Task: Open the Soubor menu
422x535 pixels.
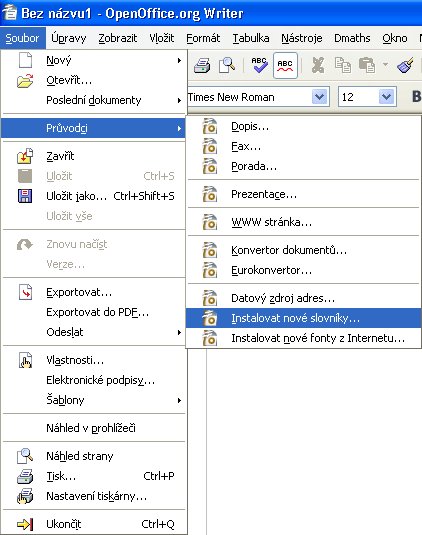Action: coord(23,38)
